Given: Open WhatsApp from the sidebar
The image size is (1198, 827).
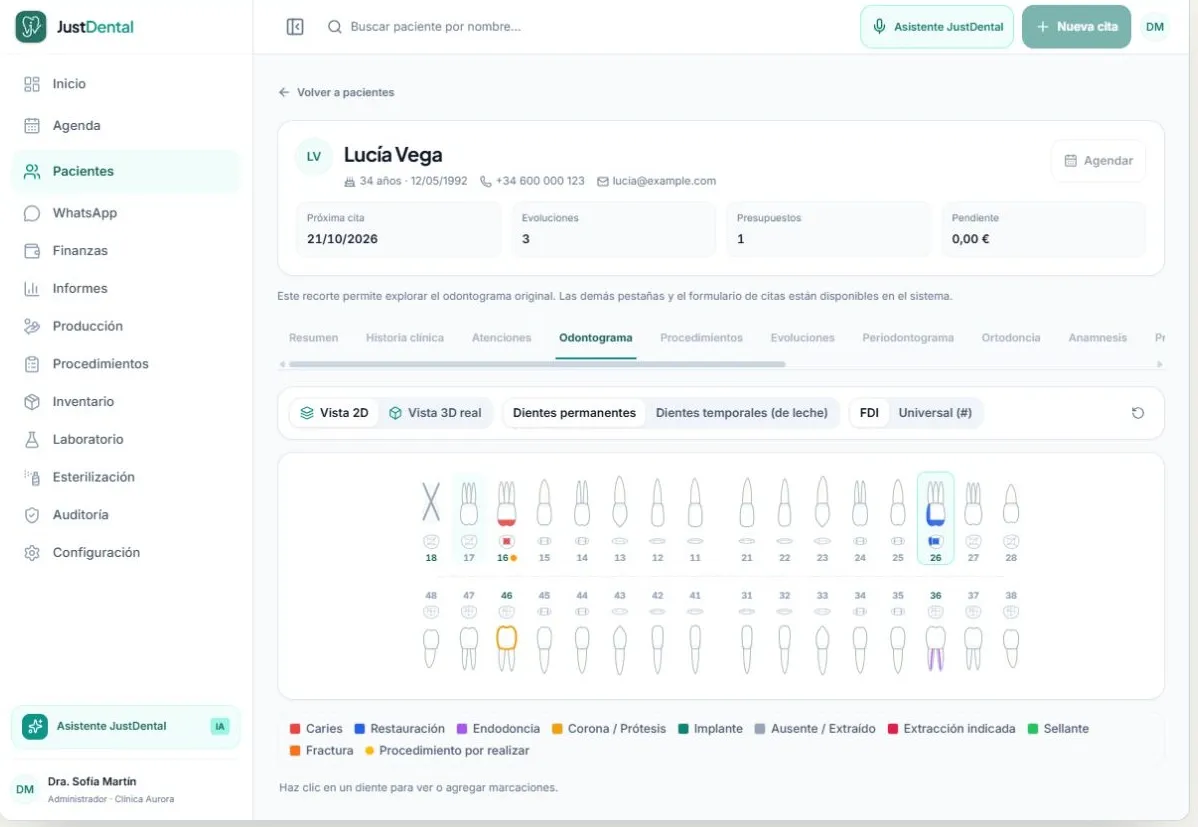Looking at the screenshot, I should 126,213.
